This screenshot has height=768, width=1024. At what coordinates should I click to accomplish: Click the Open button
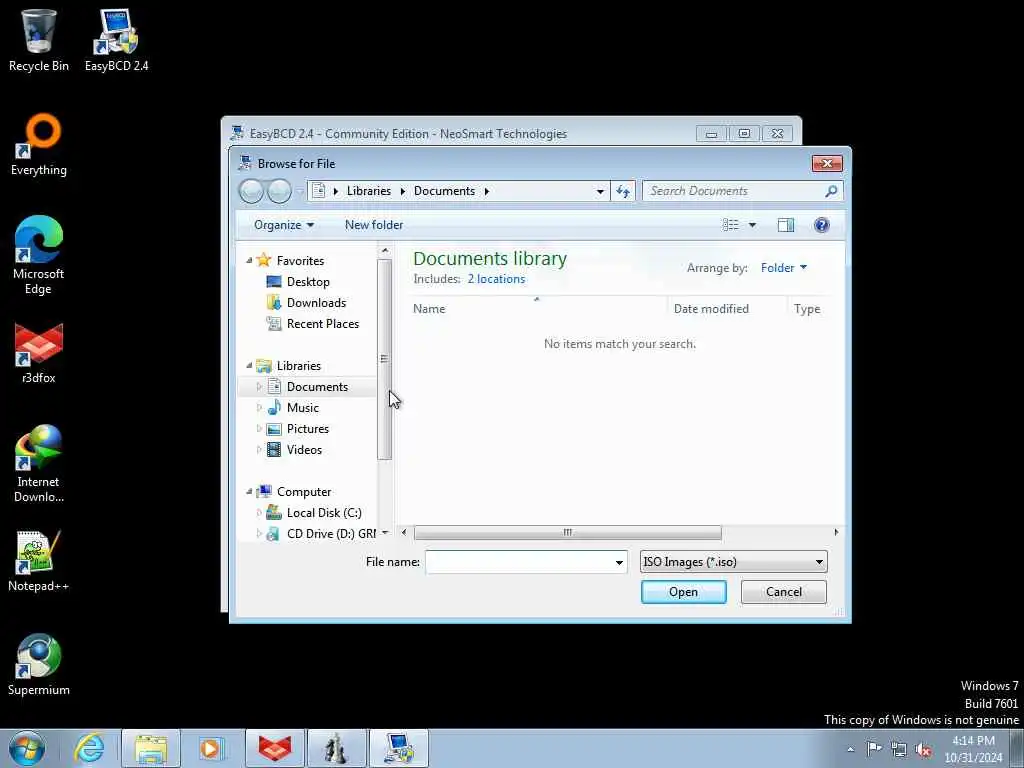[x=683, y=592]
